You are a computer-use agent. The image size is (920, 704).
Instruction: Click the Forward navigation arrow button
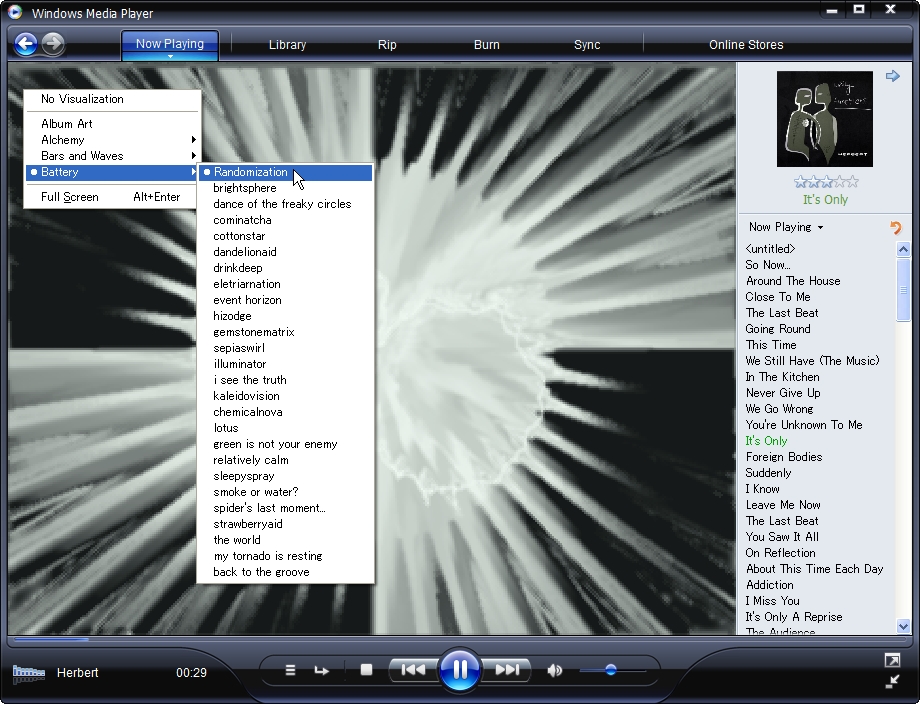53,43
